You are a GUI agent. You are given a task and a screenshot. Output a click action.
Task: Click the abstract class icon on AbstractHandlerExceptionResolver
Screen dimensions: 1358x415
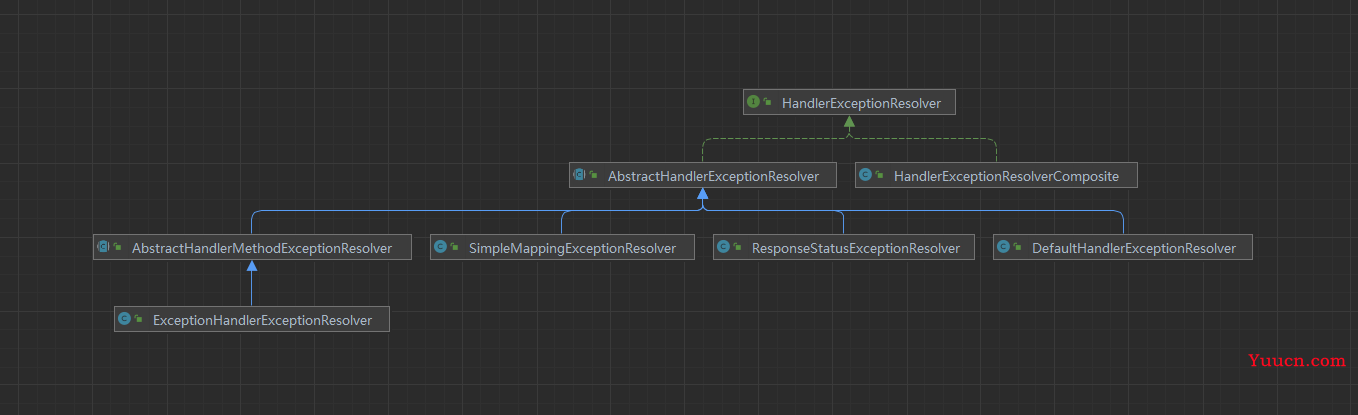tap(579, 176)
